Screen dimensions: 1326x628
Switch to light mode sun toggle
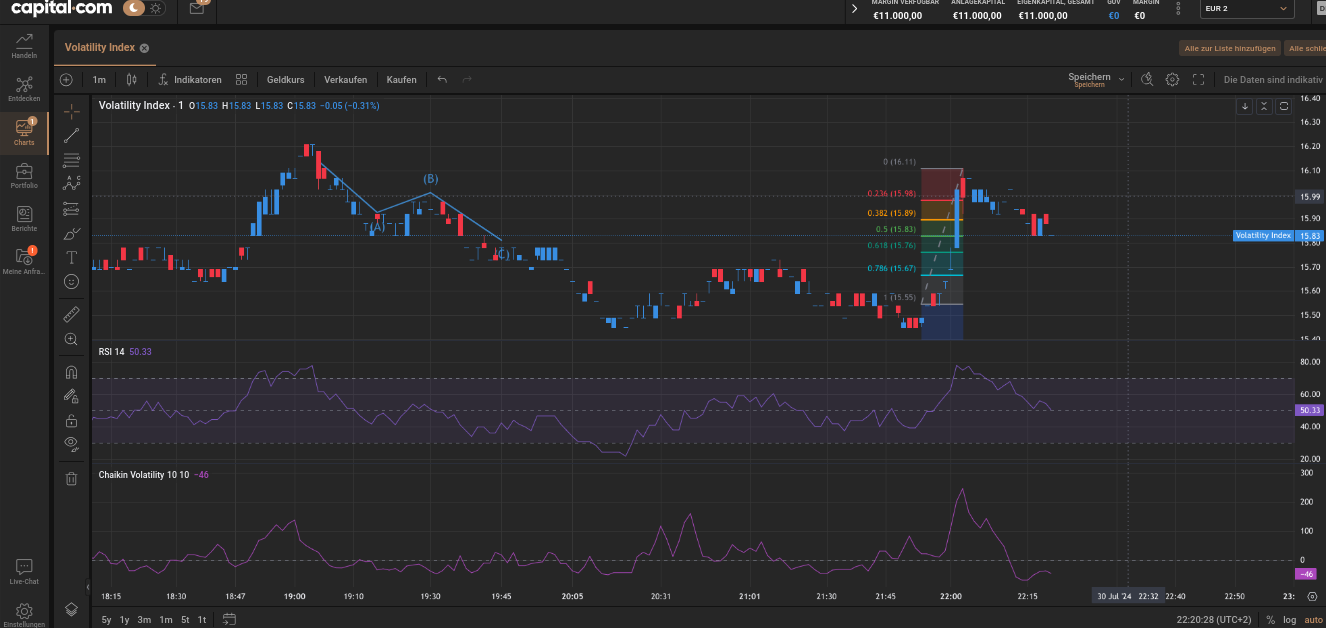click(156, 8)
